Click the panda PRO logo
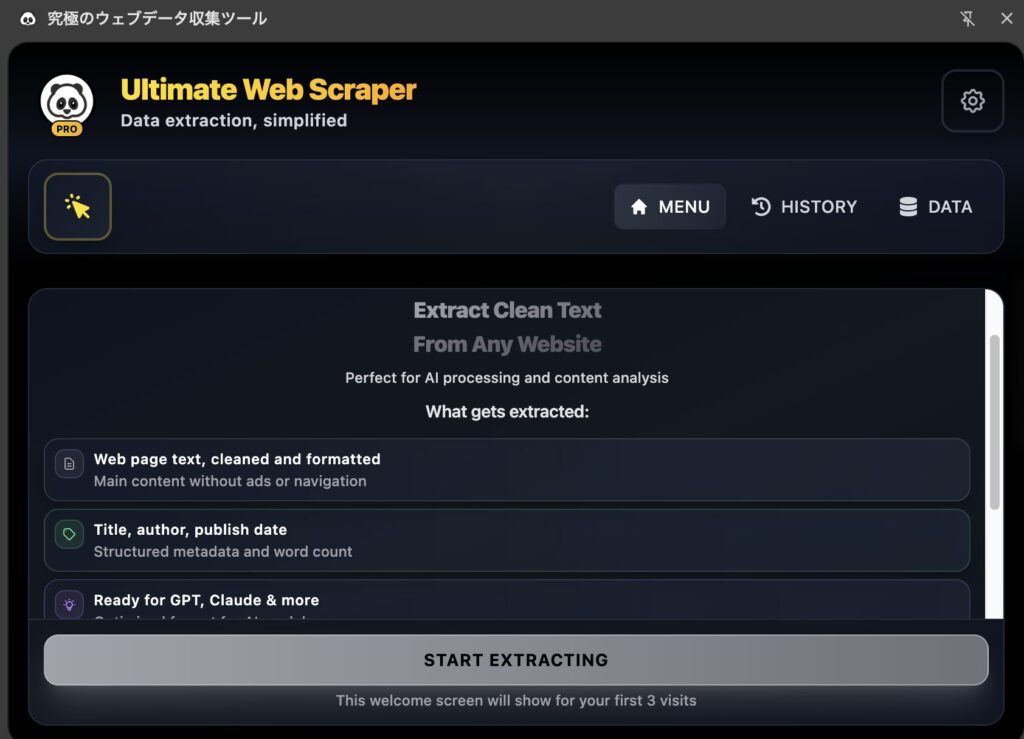This screenshot has width=1024, height=739. (67, 104)
